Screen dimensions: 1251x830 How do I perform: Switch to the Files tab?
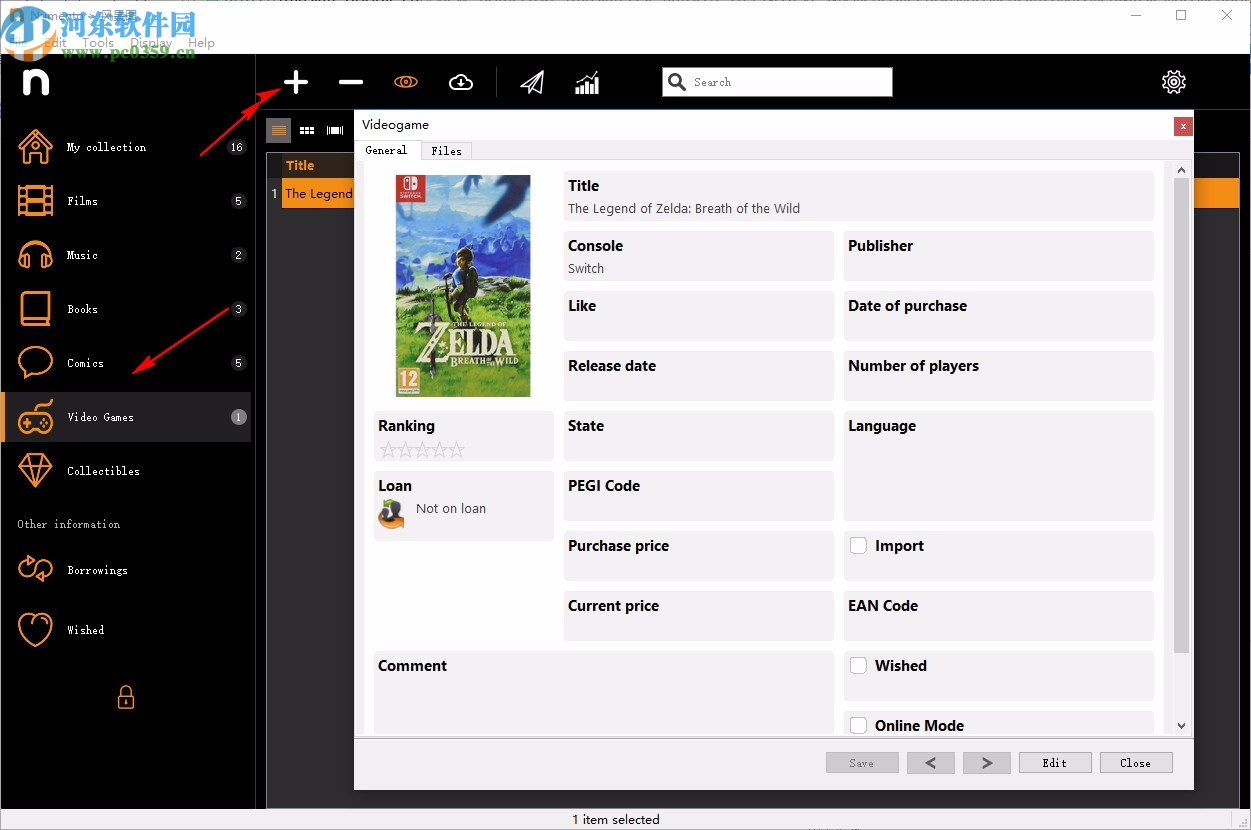click(x=446, y=151)
